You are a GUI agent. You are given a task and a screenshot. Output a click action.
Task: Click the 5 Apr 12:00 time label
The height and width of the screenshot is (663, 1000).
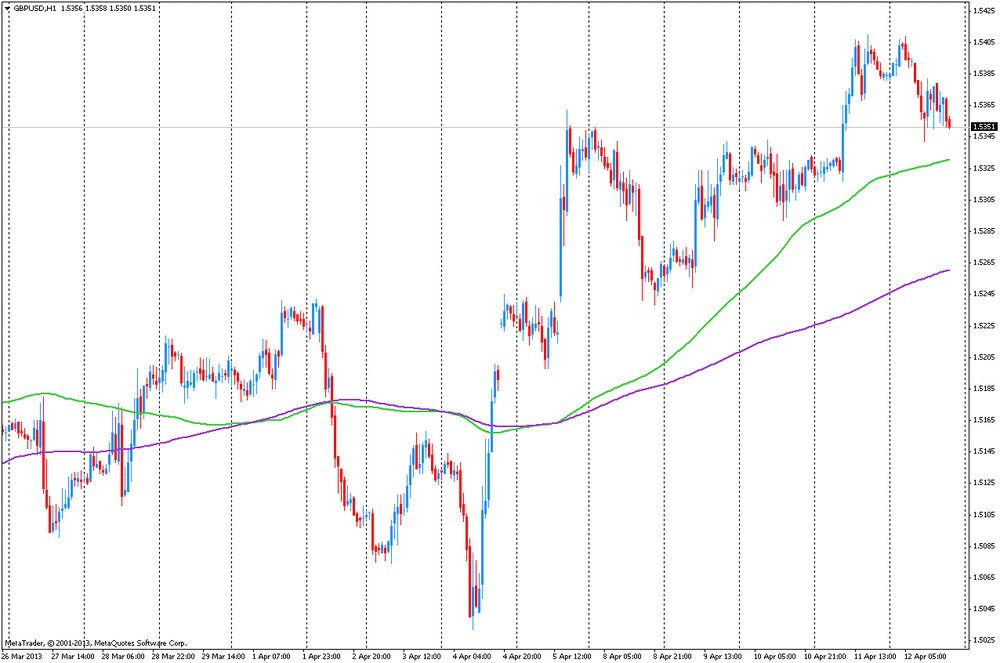[572, 656]
